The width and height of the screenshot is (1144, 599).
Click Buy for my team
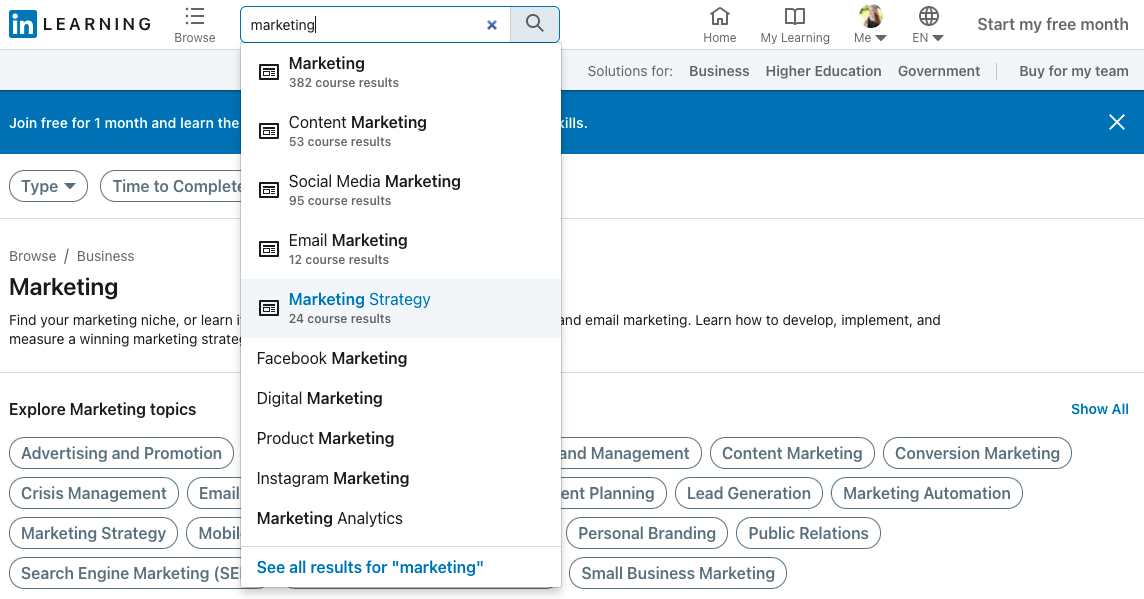[1073, 71]
